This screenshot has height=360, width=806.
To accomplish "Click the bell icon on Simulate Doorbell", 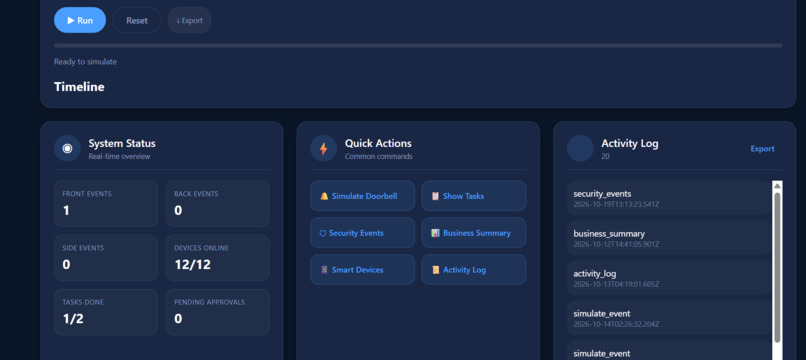I will (x=324, y=196).
